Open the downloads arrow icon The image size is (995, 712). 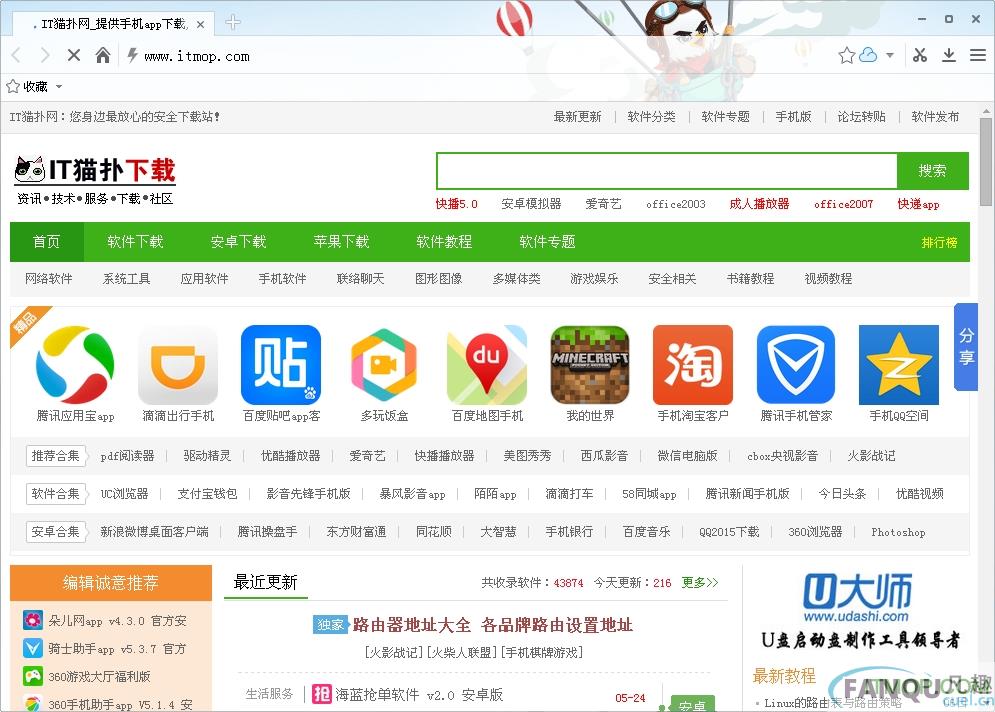(x=949, y=56)
